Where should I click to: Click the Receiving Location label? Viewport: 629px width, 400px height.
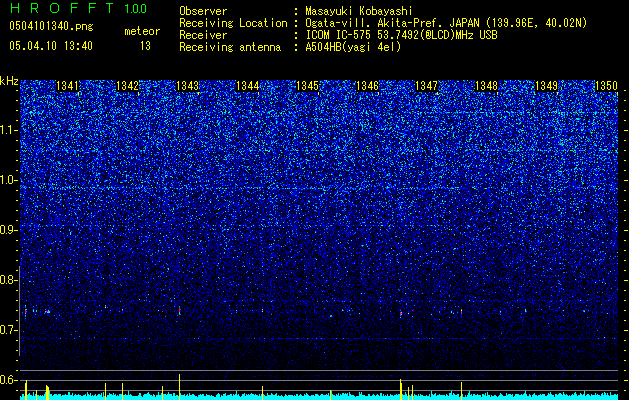[x=233, y=23]
